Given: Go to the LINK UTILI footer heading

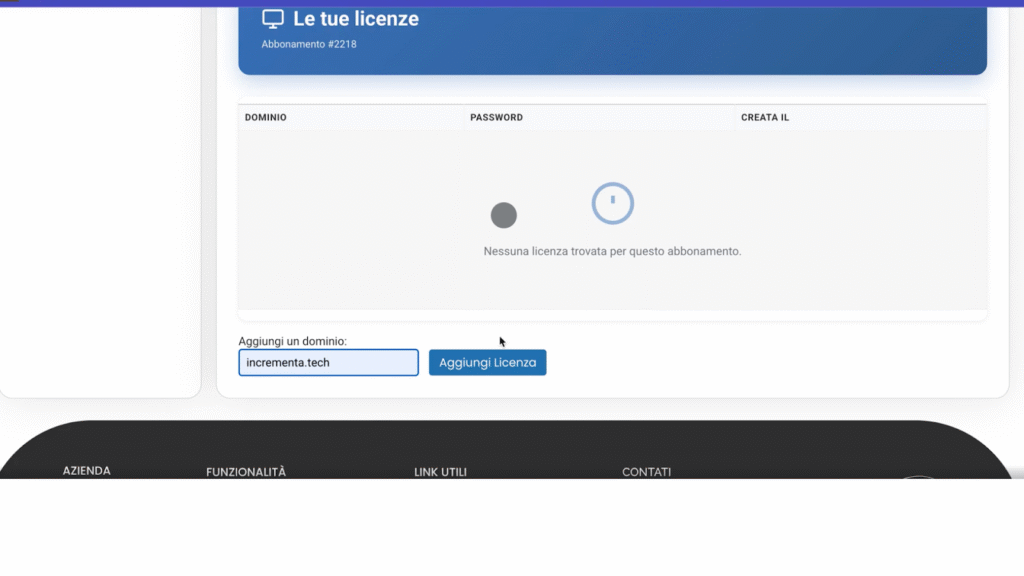Looking at the screenshot, I should click(x=440, y=472).
